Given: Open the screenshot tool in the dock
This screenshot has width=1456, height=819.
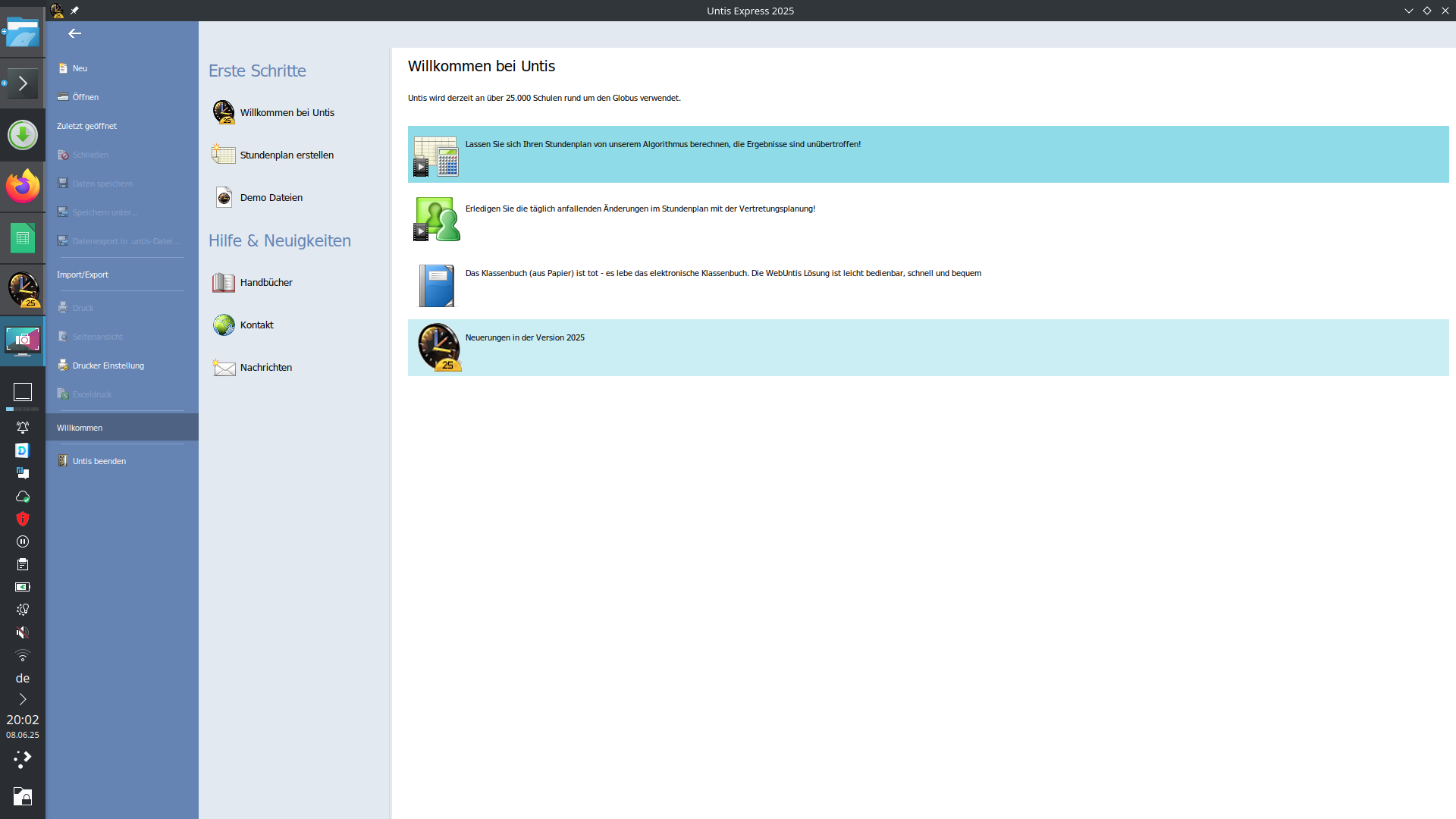Looking at the screenshot, I should 23,341.
